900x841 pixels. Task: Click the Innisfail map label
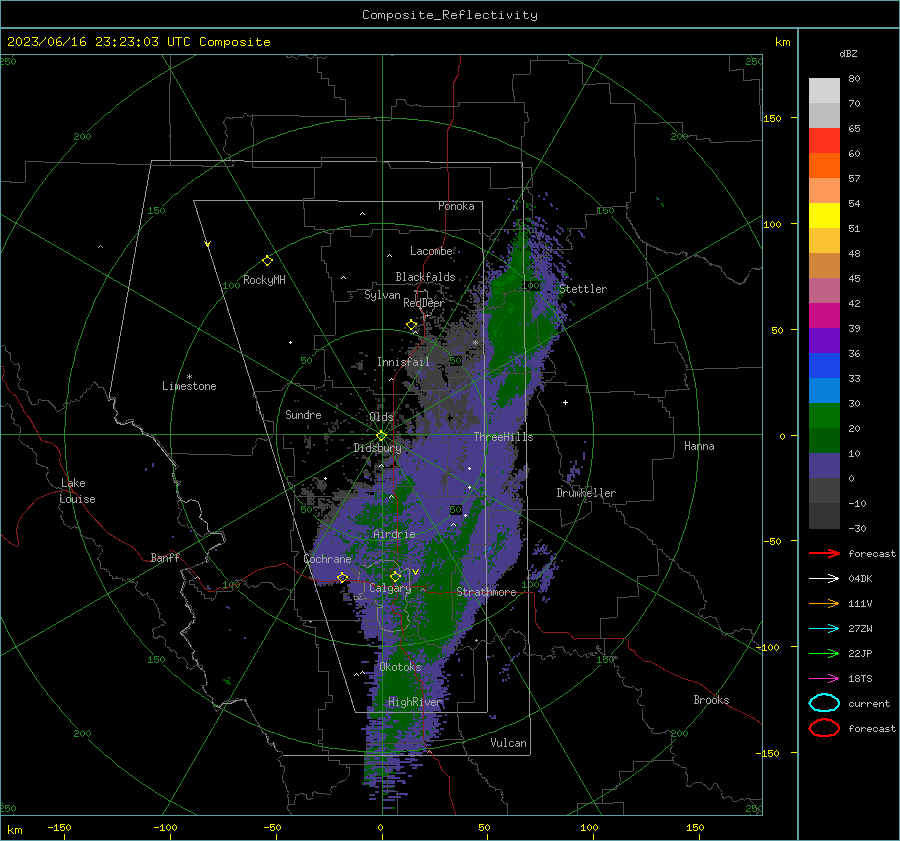click(x=403, y=362)
